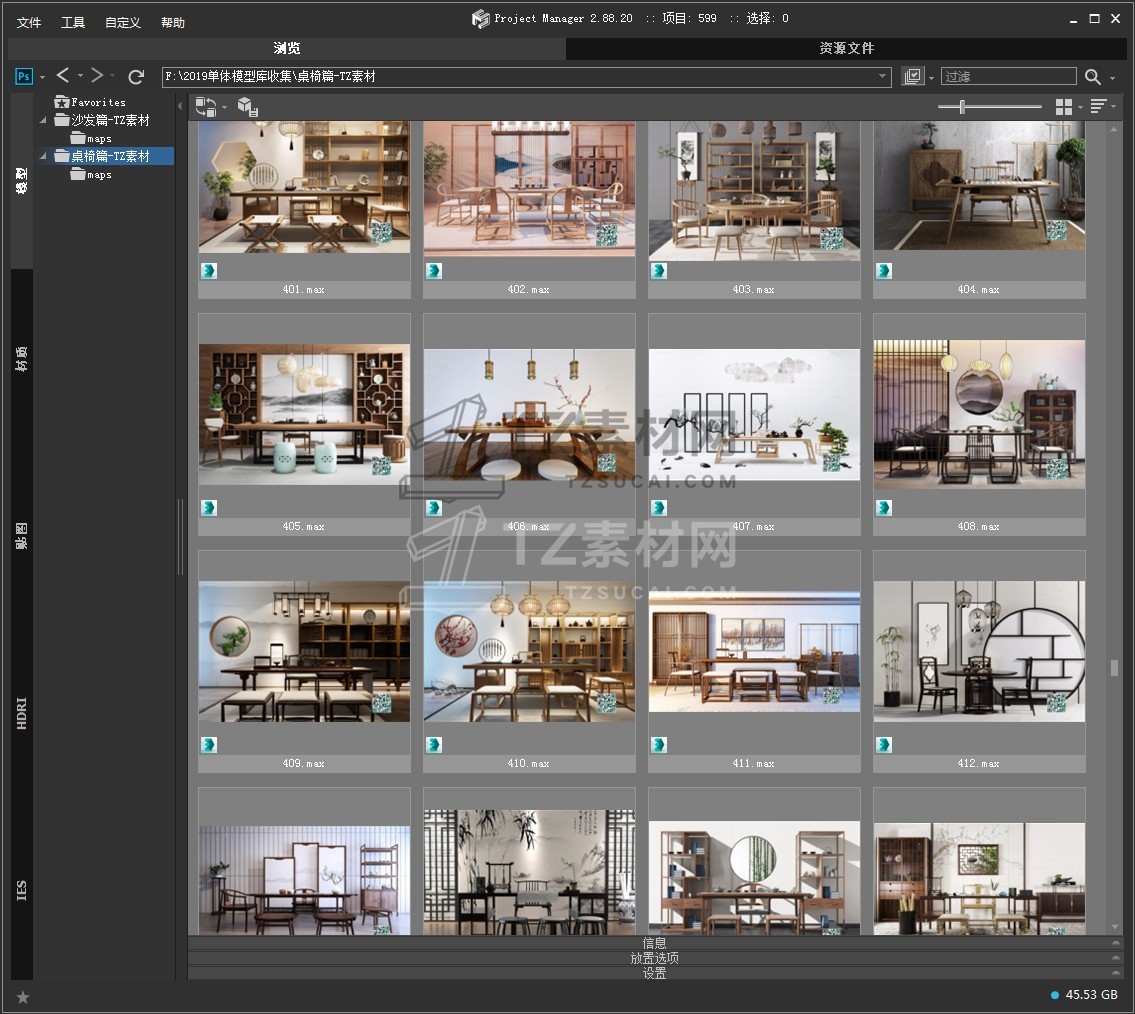Click the convert/relink files toolbar icon

click(206, 107)
